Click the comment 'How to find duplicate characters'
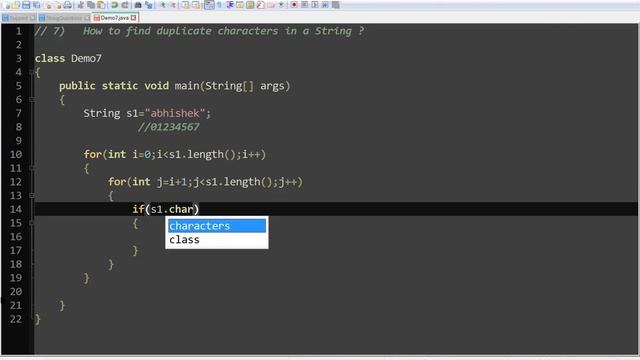Screen dimensions: 640x360 (x=180, y=31)
